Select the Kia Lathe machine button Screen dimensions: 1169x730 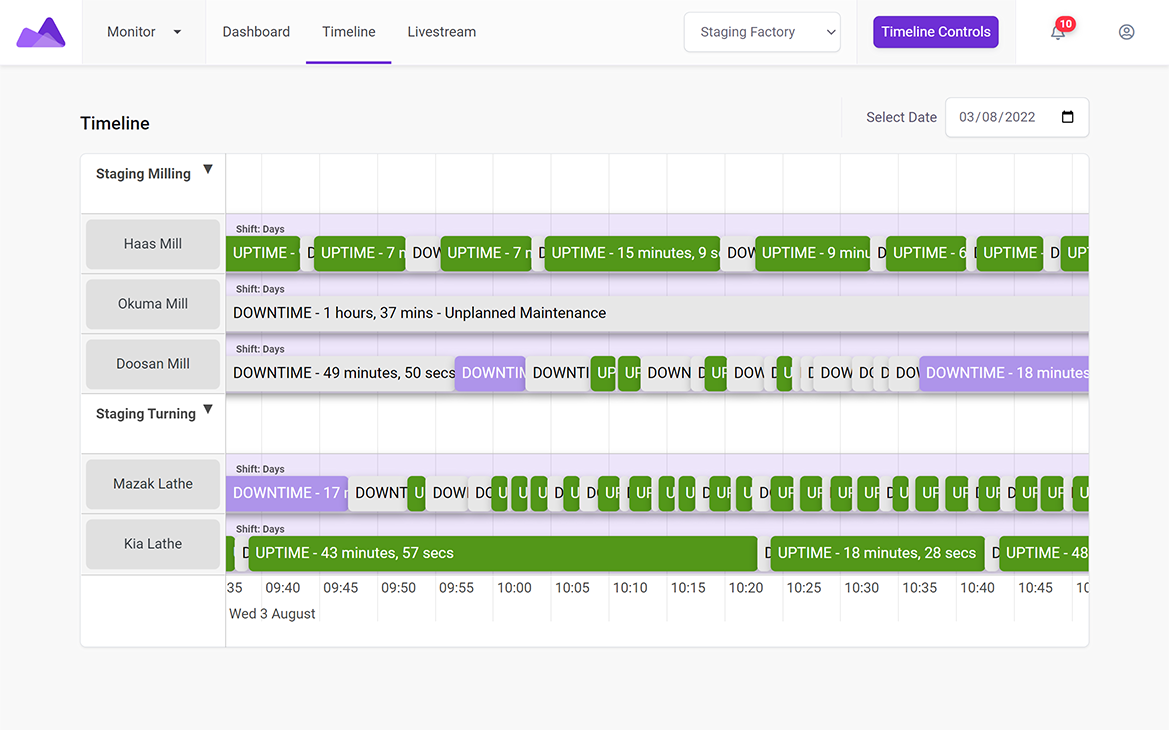click(153, 544)
